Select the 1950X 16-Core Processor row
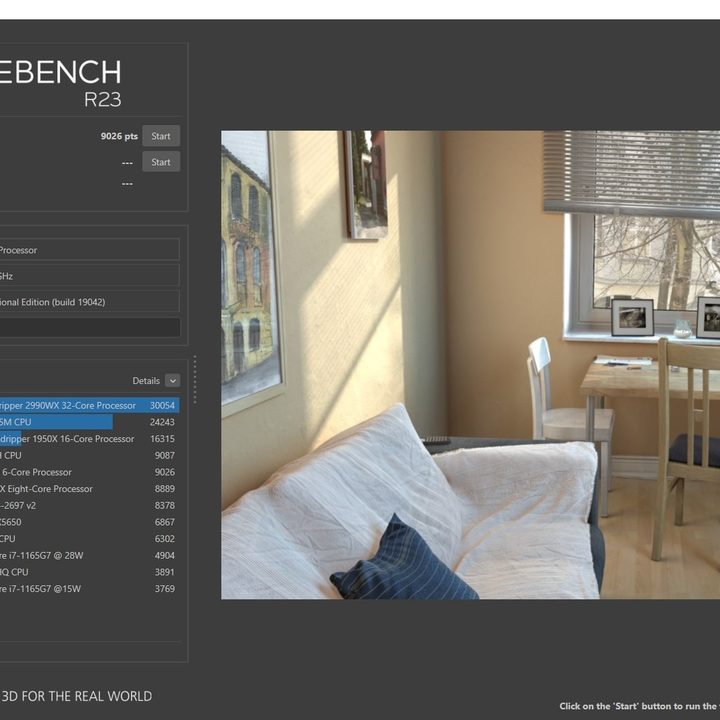 pyautogui.click(x=90, y=439)
